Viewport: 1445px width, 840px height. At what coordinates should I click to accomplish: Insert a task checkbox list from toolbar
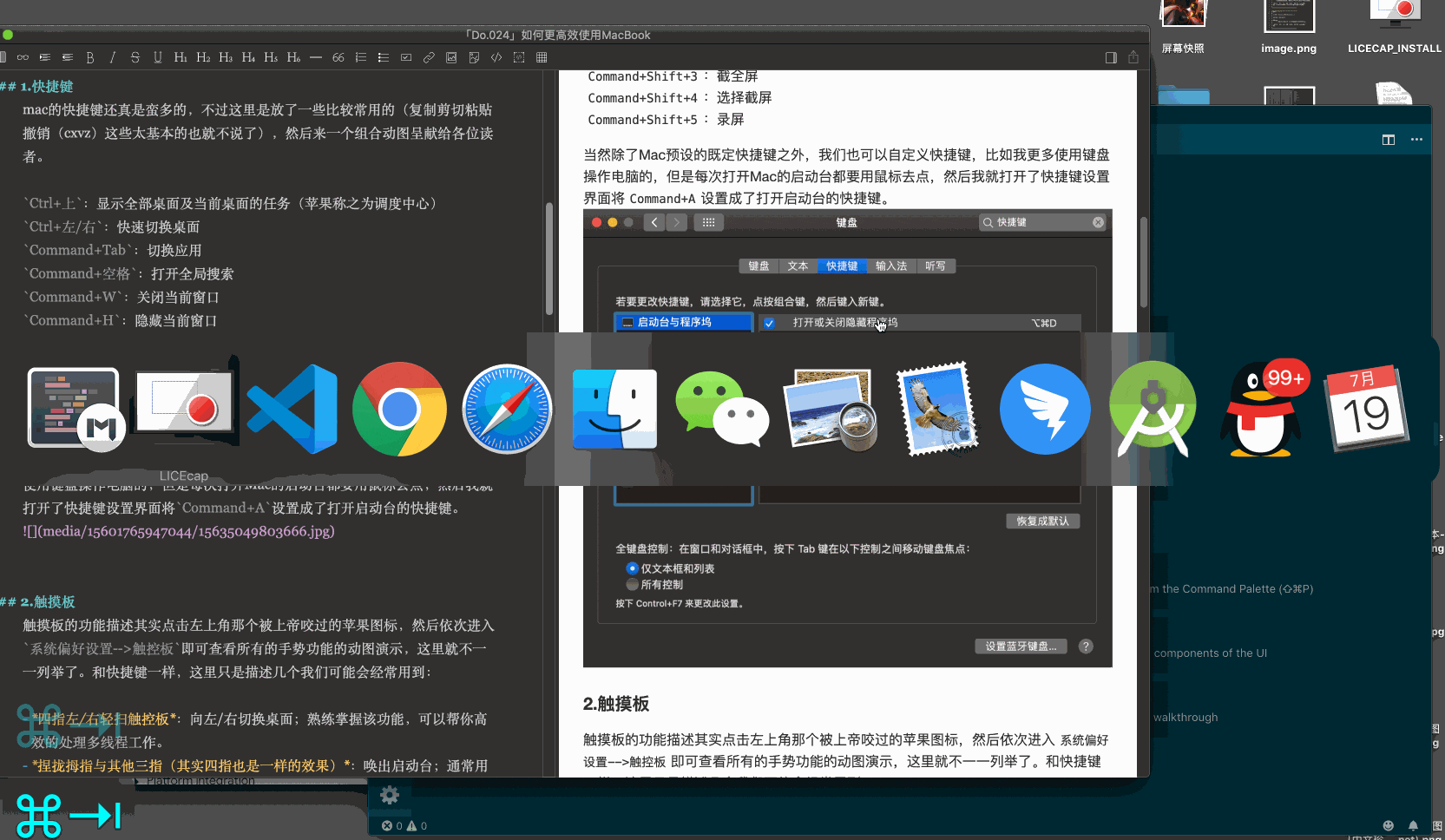[406, 57]
